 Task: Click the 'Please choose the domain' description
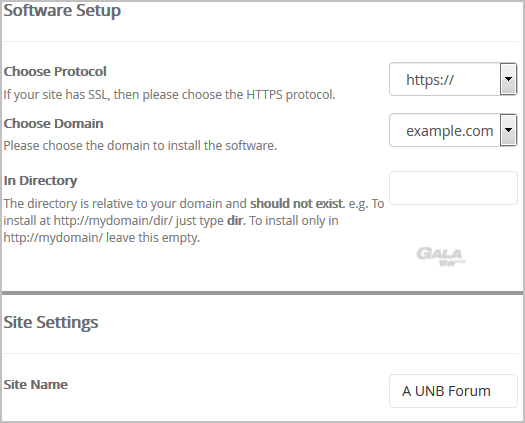pos(140,146)
